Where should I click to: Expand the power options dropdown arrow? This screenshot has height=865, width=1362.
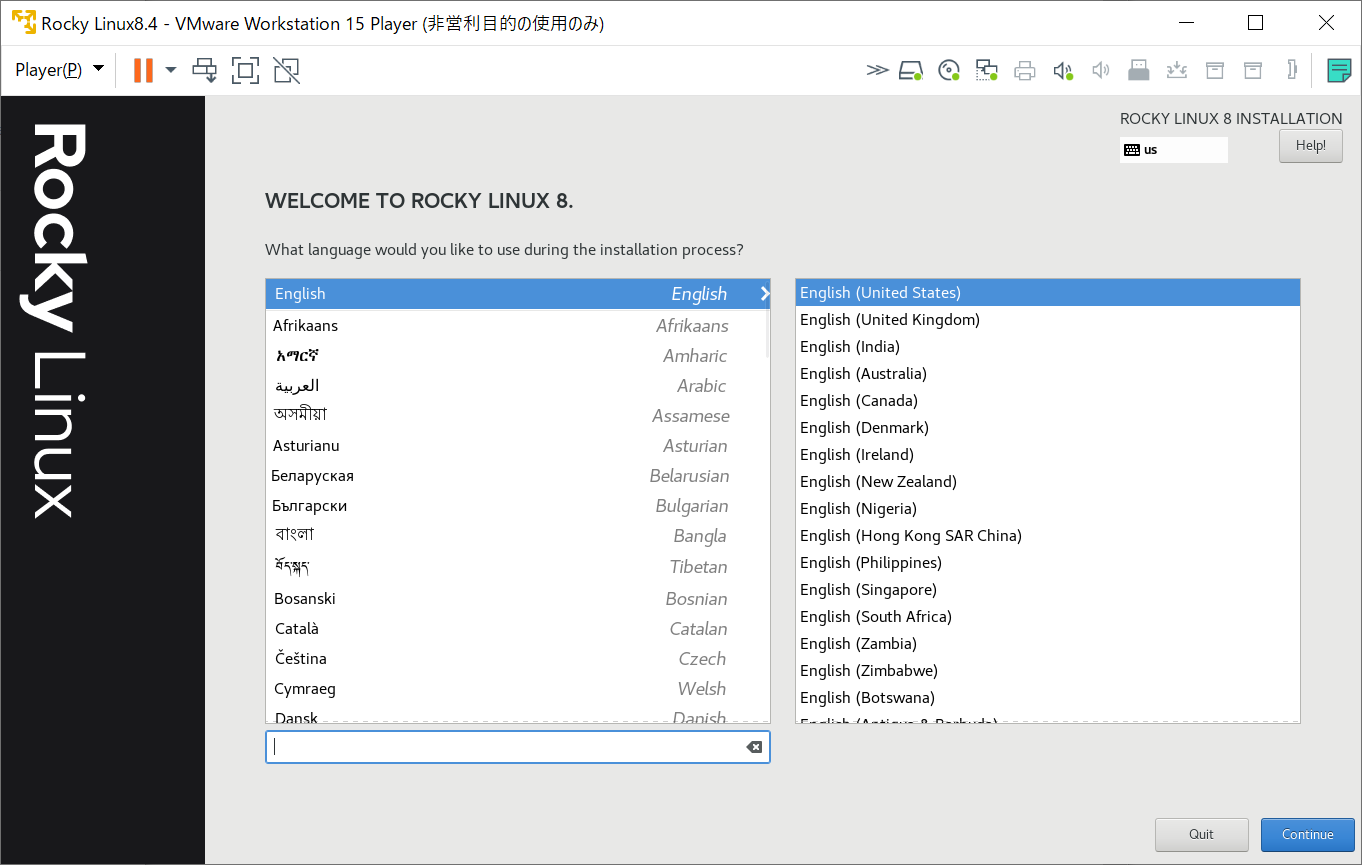click(171, 69)
